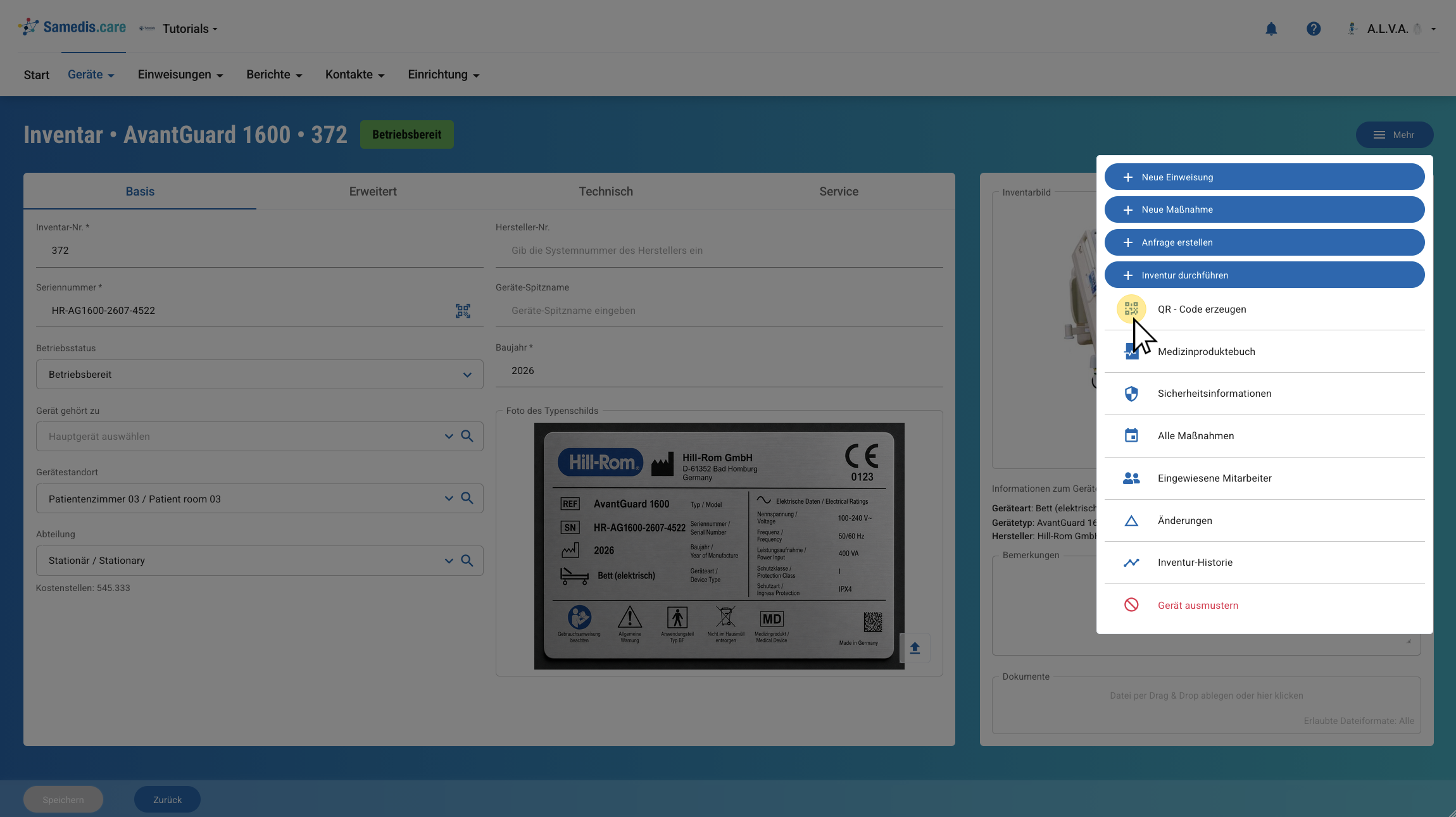
Task: Open the help question mark icon
Action: click(x=1314, y=28)
